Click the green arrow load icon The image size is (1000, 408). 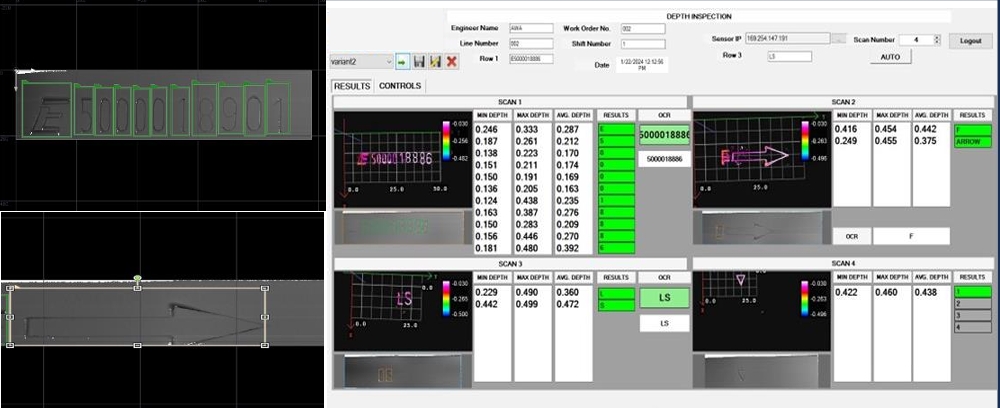point(402,62)
